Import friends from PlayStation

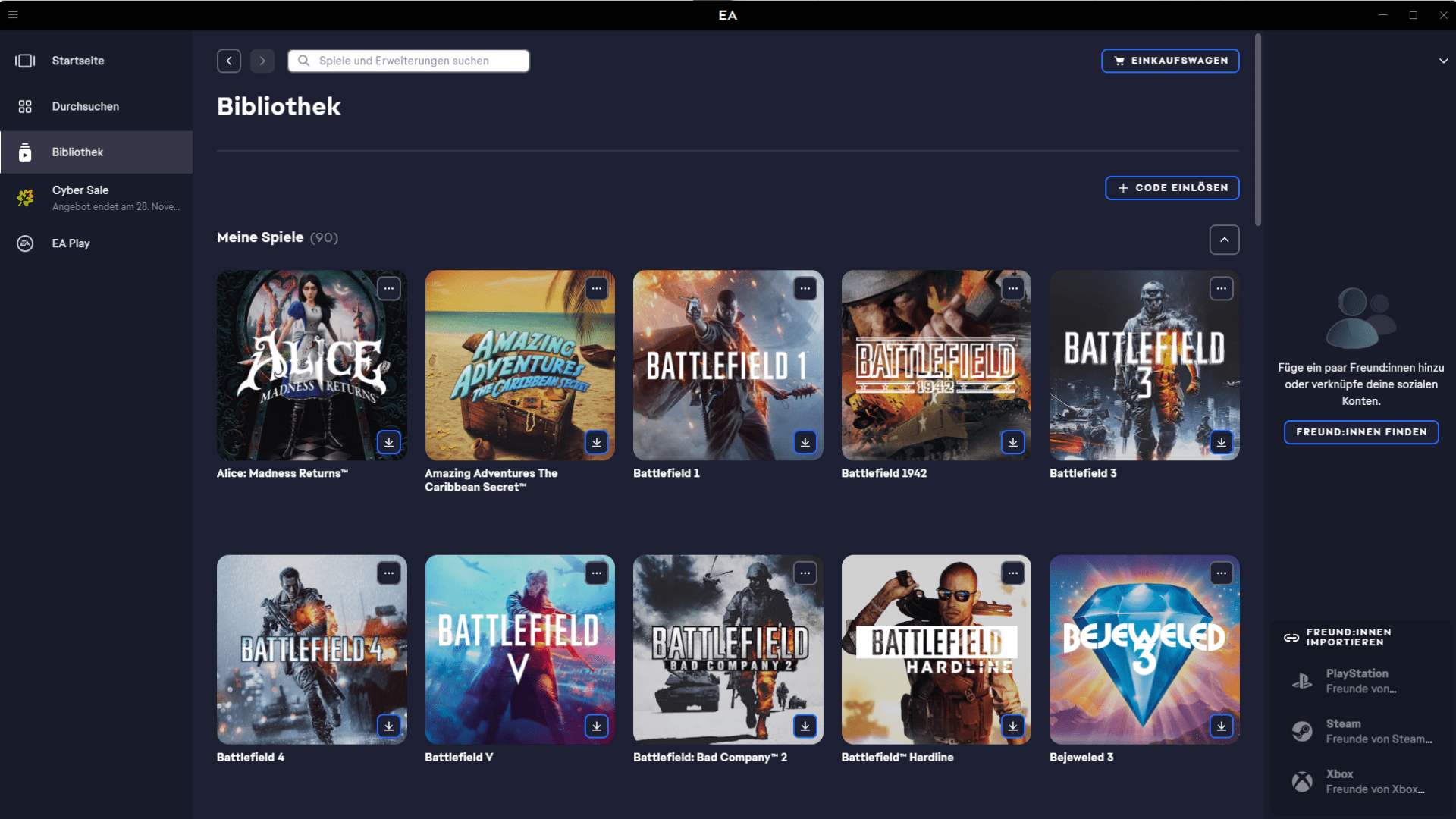tap(1362, 681)
